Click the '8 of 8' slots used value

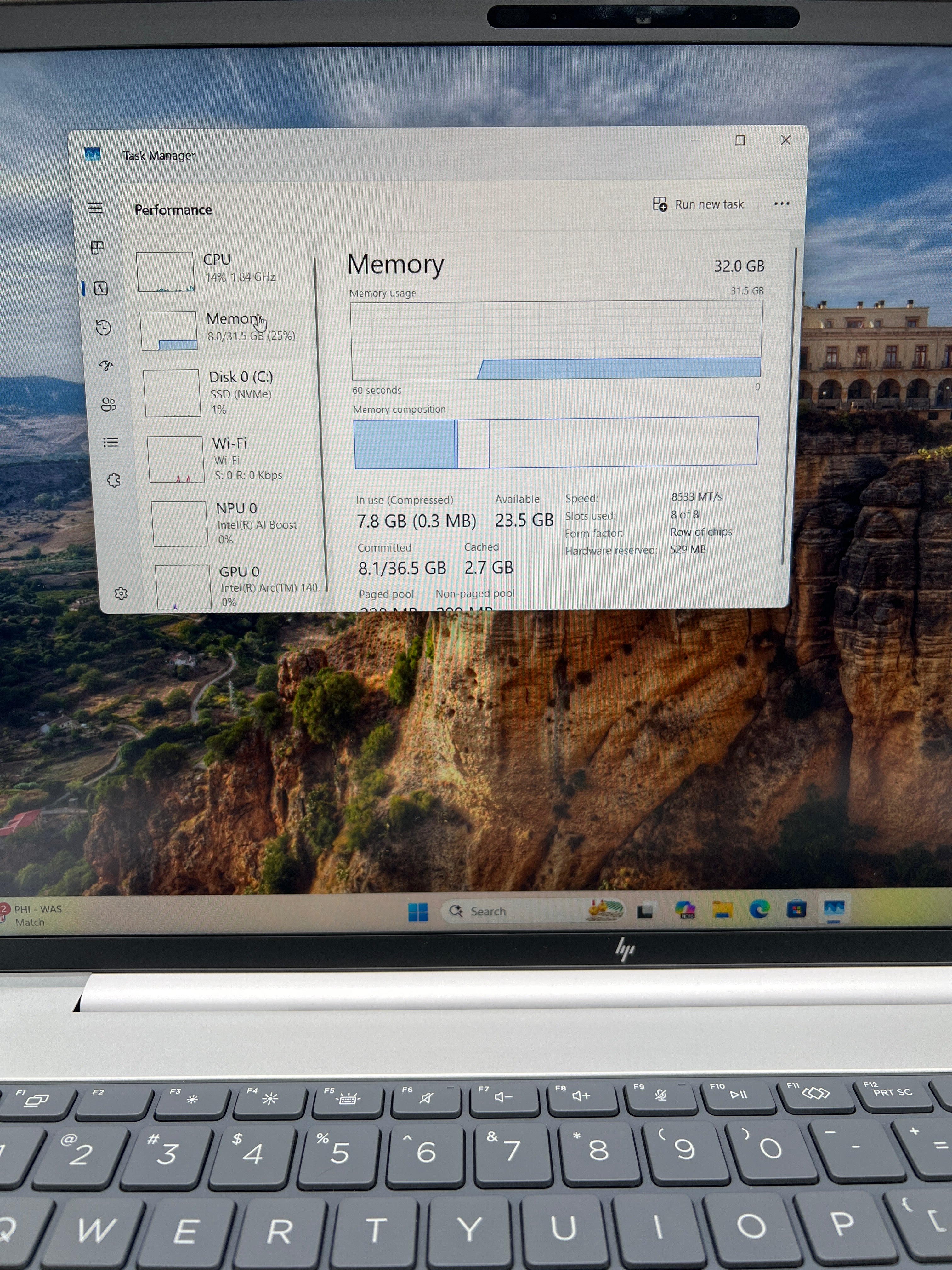pyautogui.click(x=685, y=514)
